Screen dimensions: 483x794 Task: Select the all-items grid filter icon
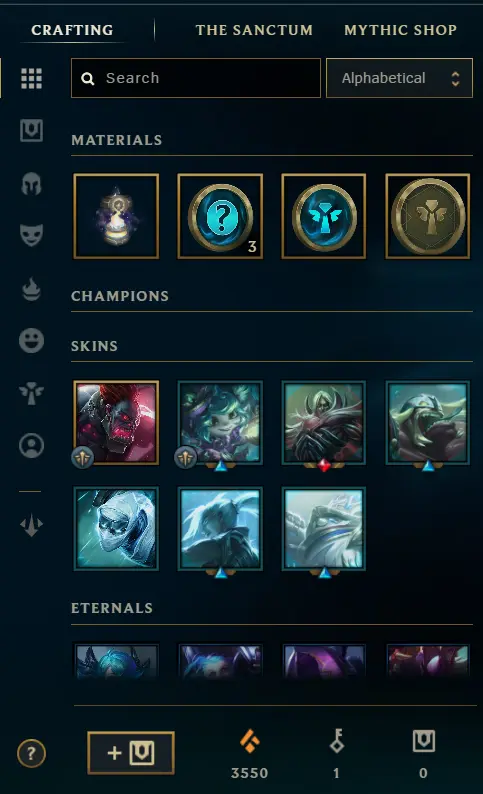click(31, 78)
